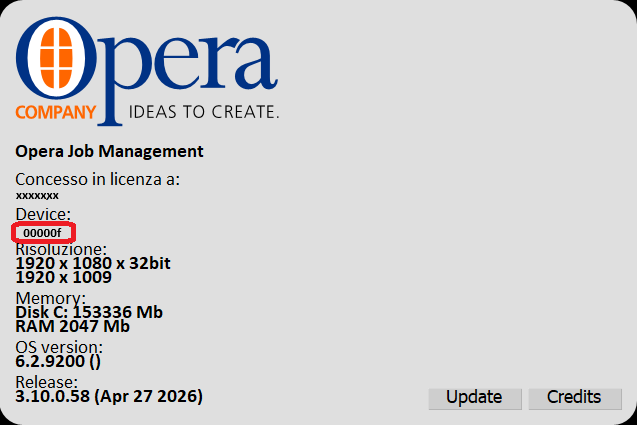Screen dimensions: 637x425
Task: Click the Device label
Action: click(43, 215)
